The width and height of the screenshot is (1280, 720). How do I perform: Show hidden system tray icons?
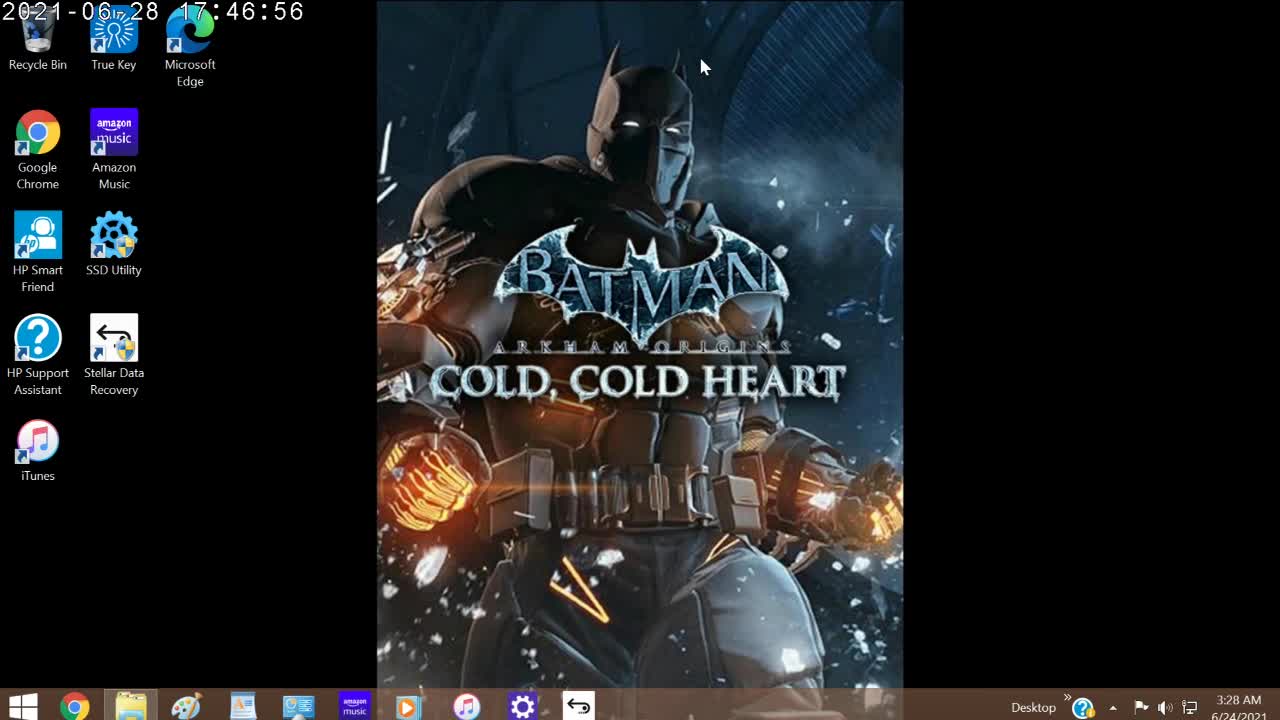point(1113,708)
